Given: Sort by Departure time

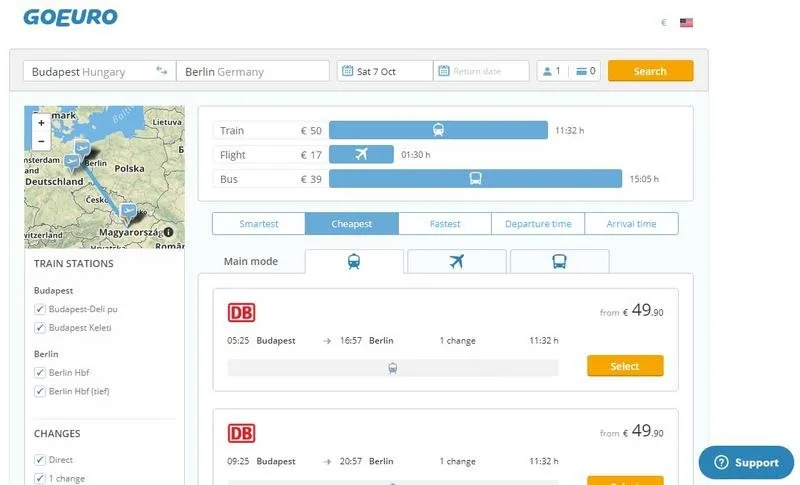Looking at the screenshot, I should tap(538, 223).
